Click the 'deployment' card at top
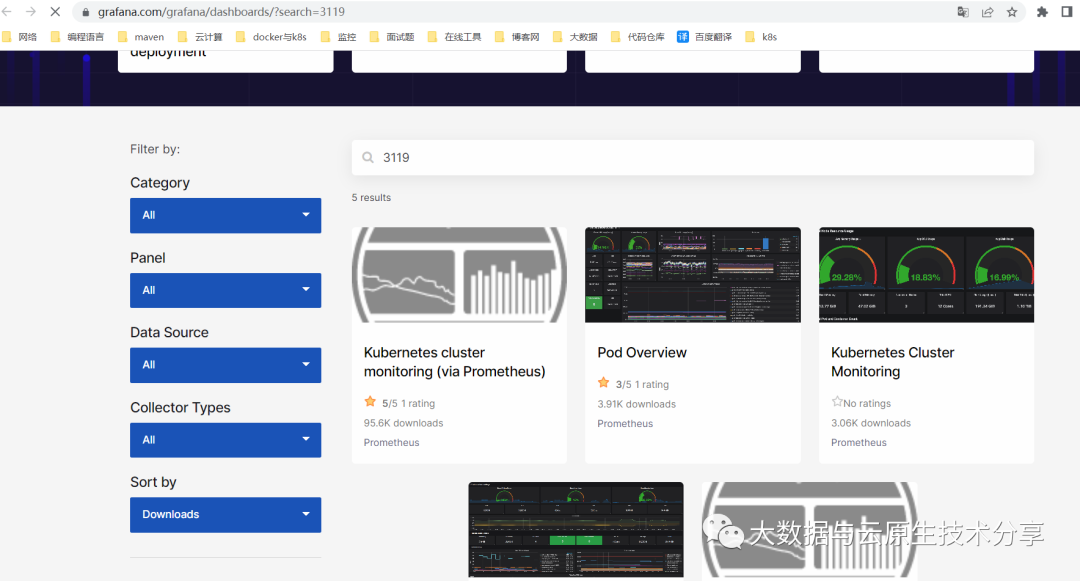 [x=225, y=61]
